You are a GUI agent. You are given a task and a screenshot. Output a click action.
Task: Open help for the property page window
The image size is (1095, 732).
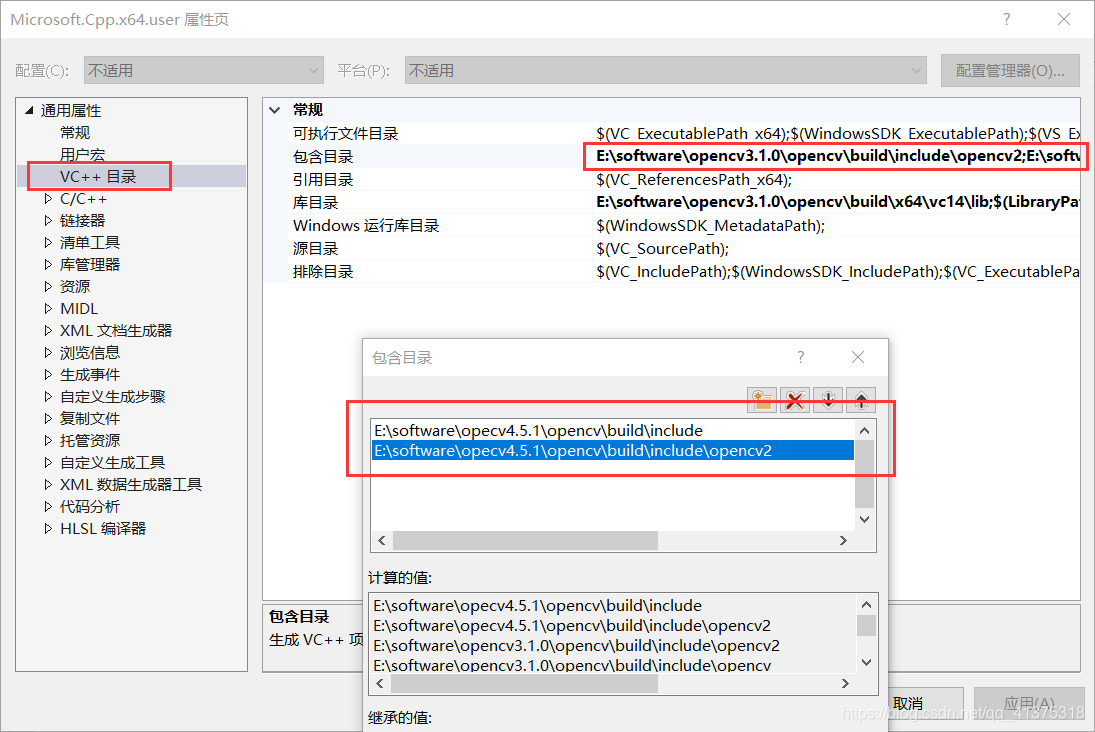click(x=1006, y=20)
